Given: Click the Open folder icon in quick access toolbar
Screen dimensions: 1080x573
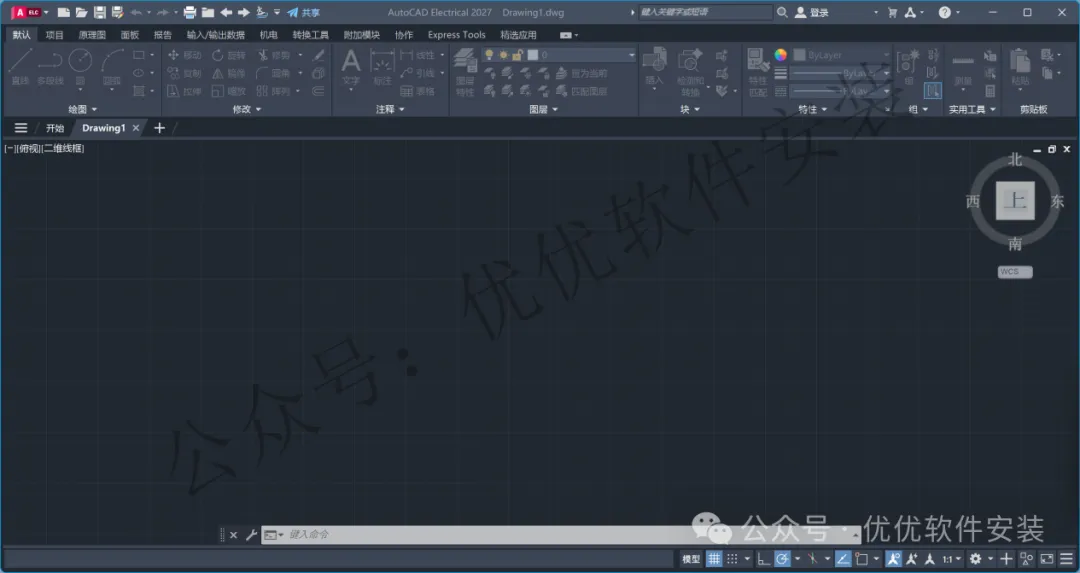Looking at the screenshot, I should (x=81, y=12).
